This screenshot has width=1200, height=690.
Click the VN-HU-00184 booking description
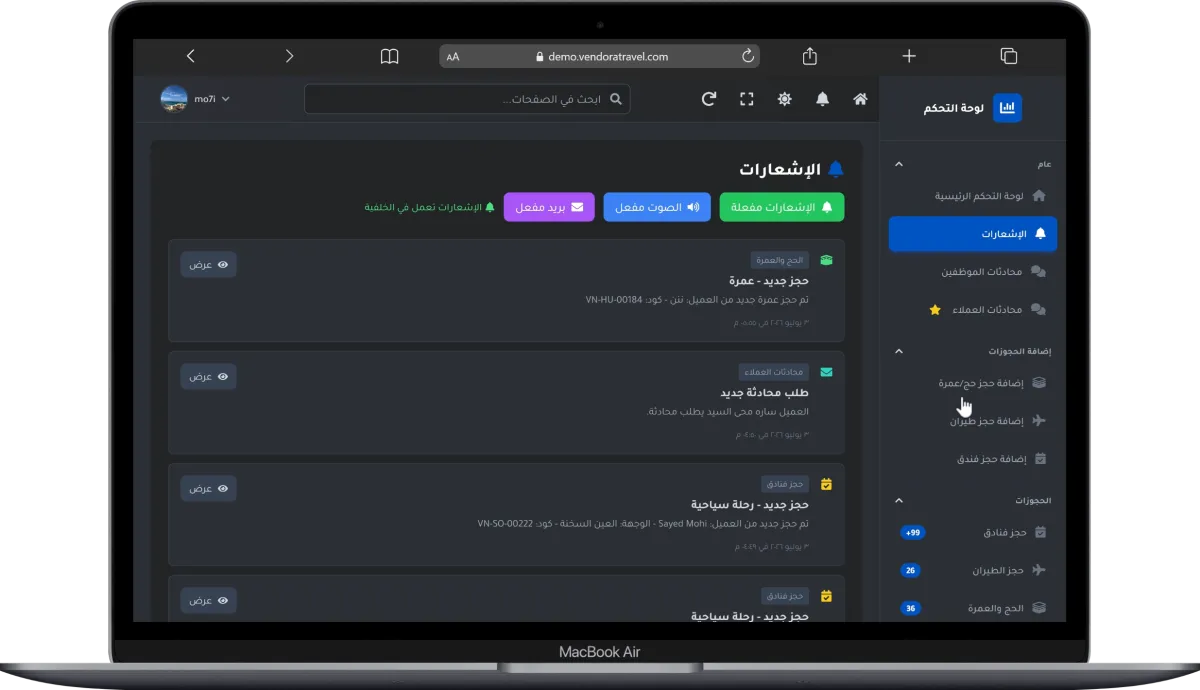click(697, 299)
